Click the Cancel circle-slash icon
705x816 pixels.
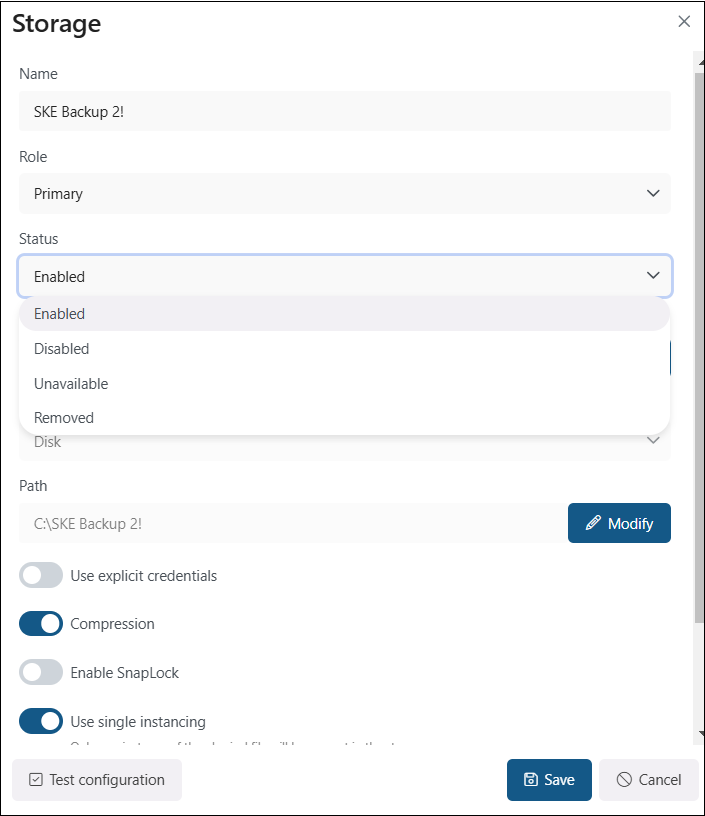[x=623, y=780]
